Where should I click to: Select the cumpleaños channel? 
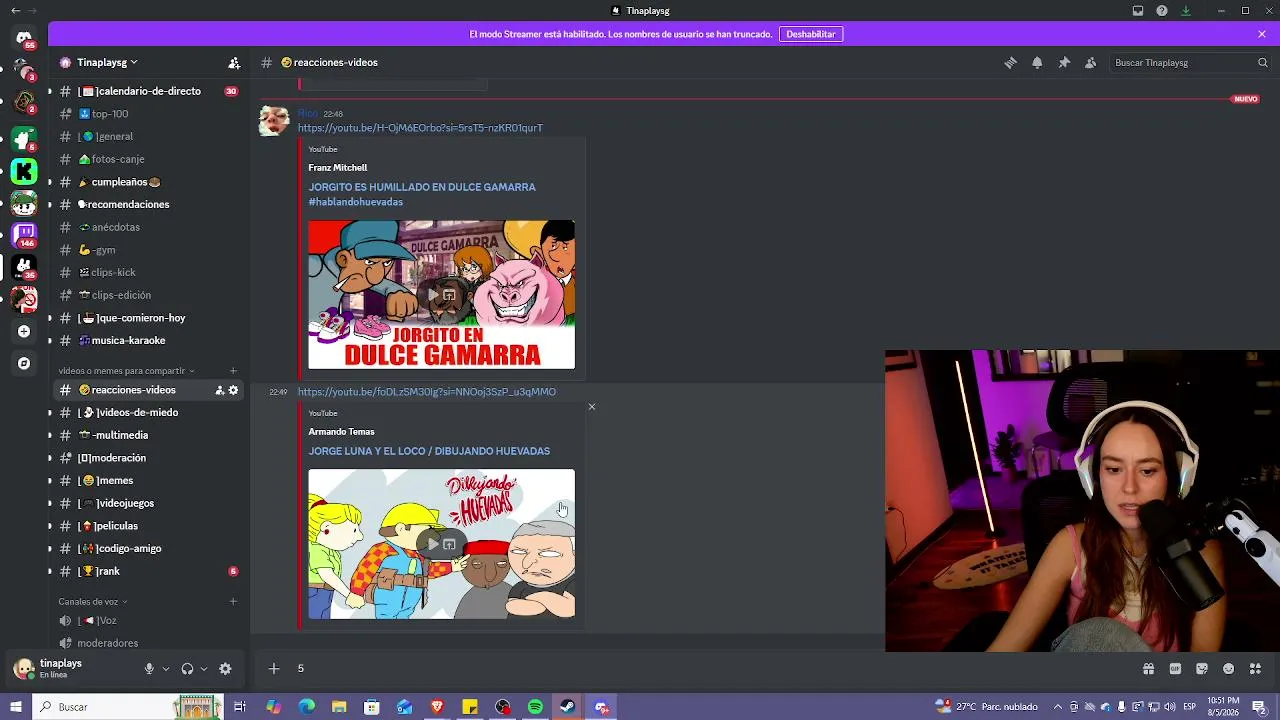[x=148, y=182]
